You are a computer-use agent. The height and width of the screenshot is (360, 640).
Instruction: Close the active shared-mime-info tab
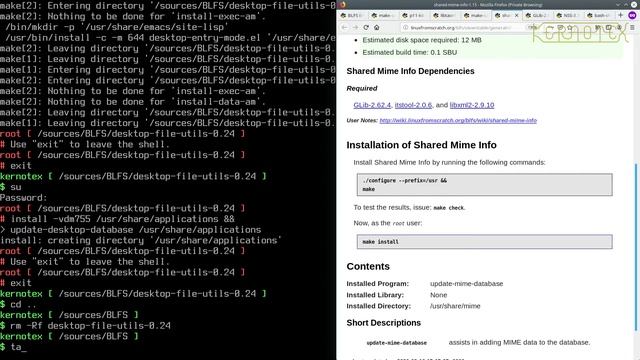[517, 15]
